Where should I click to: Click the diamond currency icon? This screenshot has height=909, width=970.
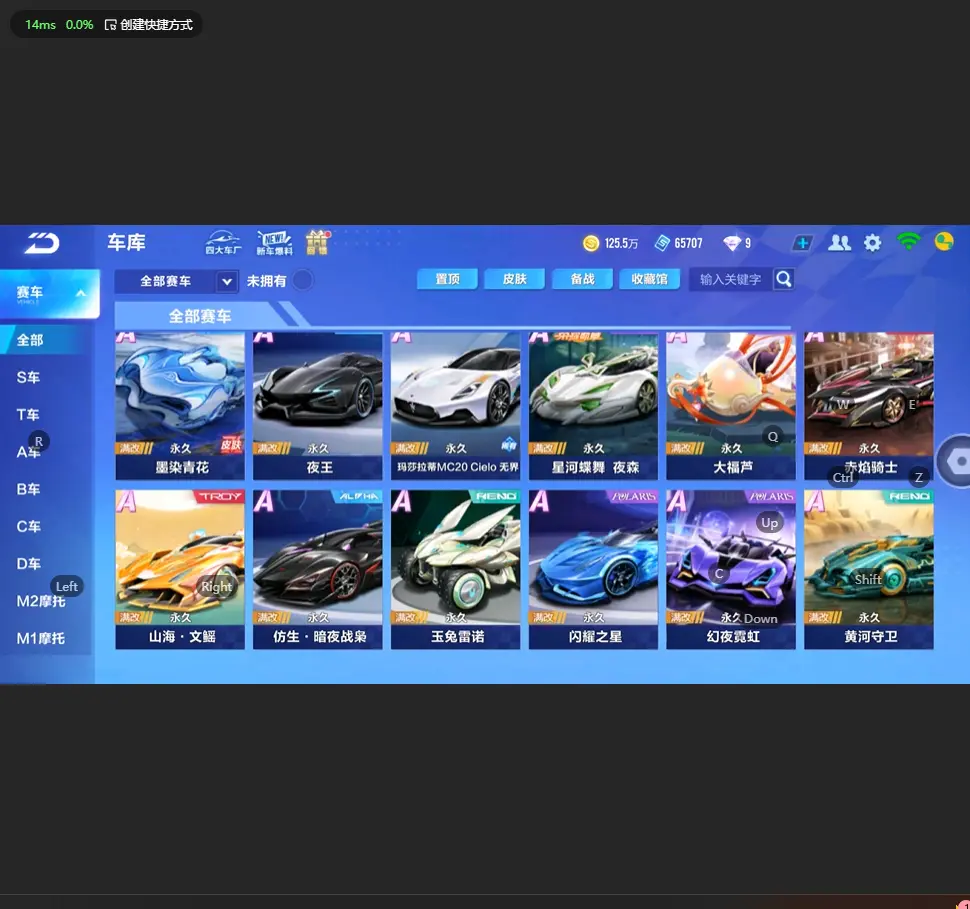[x=732, y=243]
